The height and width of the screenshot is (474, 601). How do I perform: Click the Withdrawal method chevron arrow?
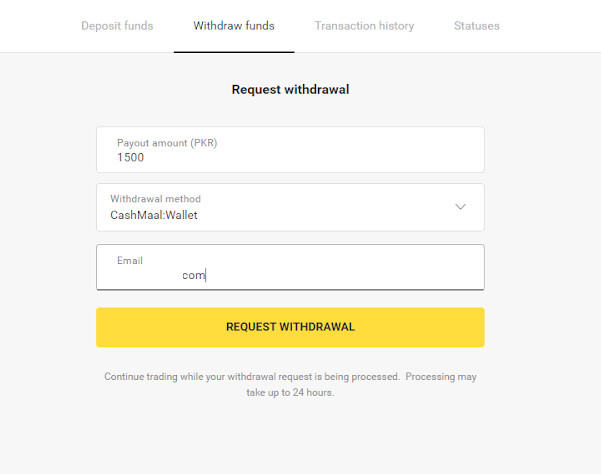coord(460,207)
